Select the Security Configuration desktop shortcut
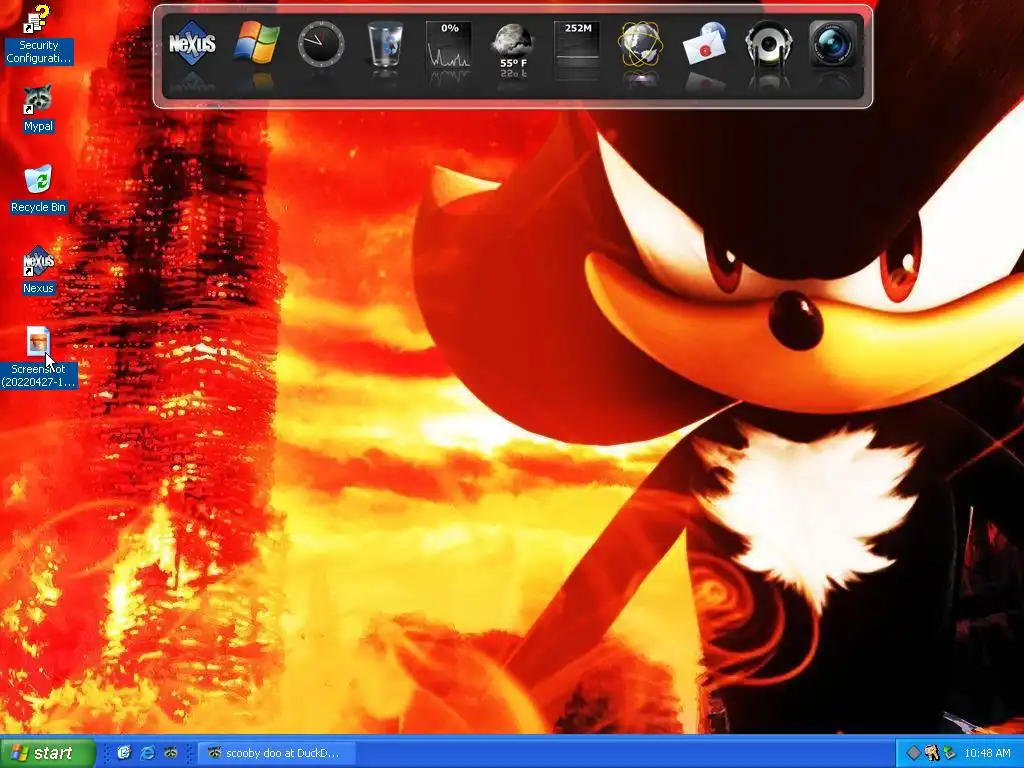The image size is (1024, 768). (x=38, y=35)
